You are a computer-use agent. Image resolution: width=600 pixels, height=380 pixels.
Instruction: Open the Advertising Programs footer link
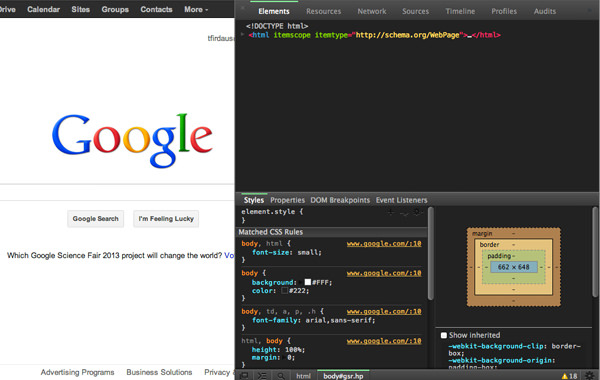(77, 372)
